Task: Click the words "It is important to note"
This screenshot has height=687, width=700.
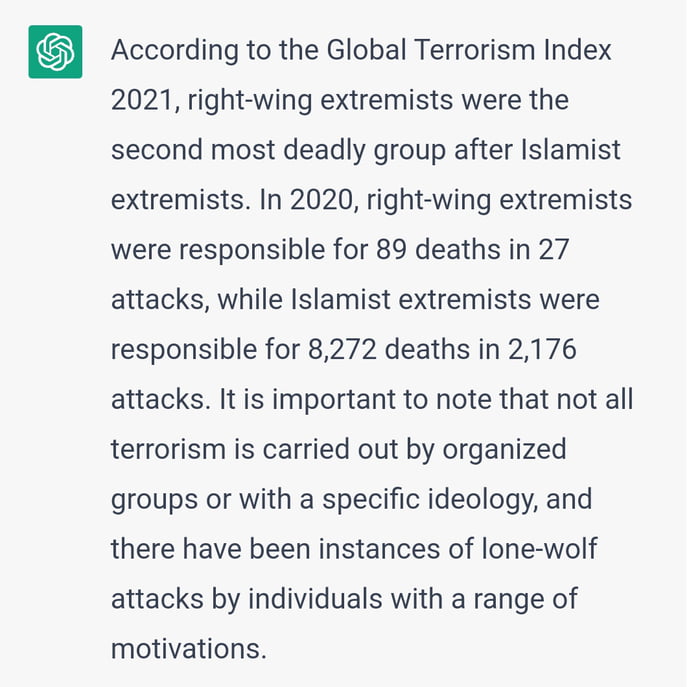Action: (x=345, y=399)
